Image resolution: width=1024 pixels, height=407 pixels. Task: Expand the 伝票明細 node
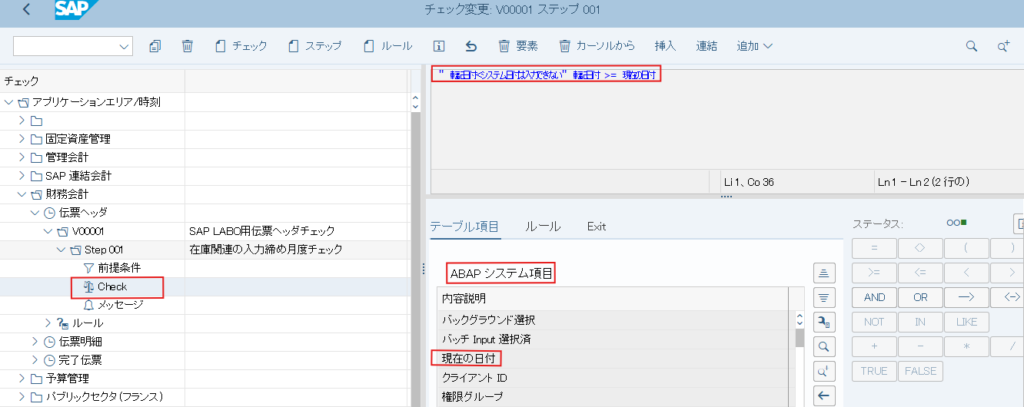point(34,341)
